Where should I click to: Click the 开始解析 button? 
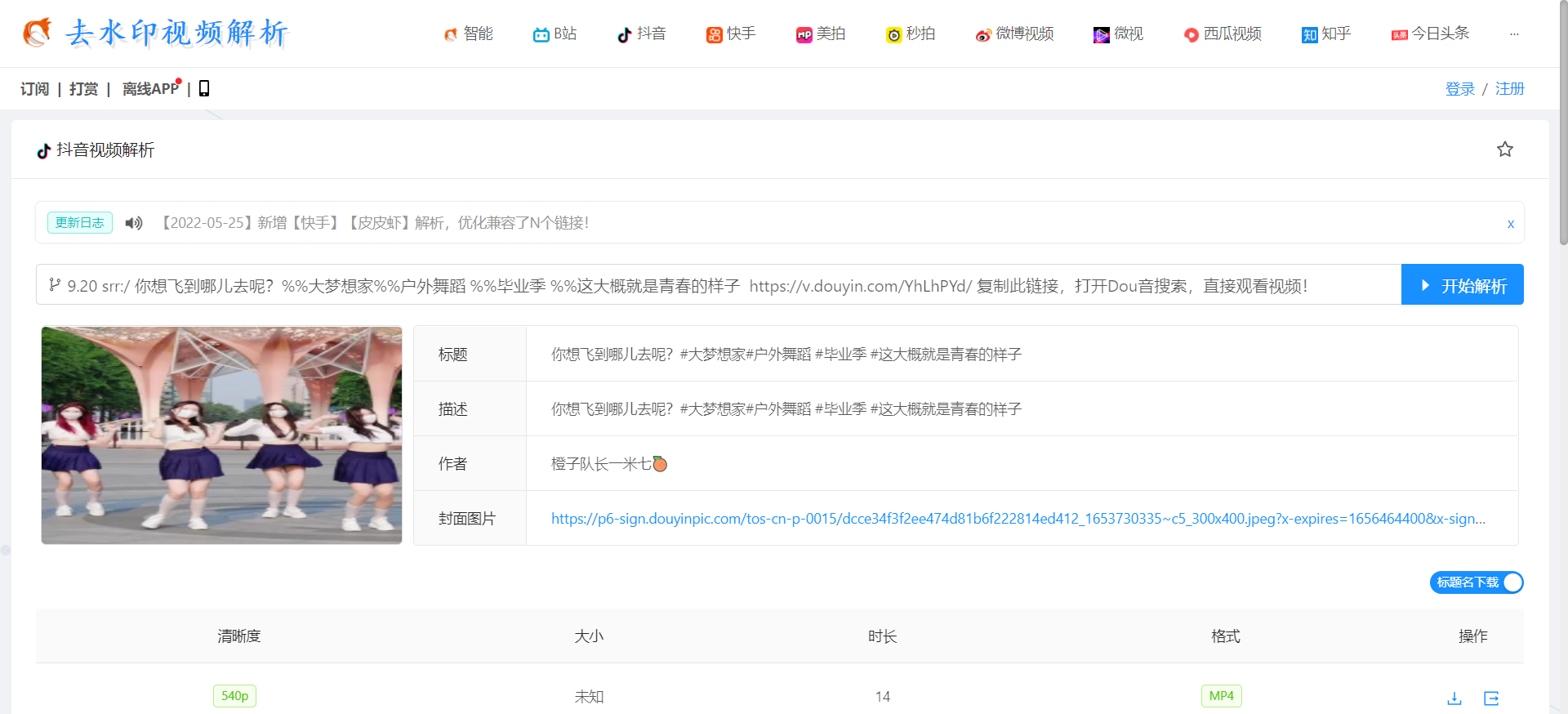(1462, 284)
